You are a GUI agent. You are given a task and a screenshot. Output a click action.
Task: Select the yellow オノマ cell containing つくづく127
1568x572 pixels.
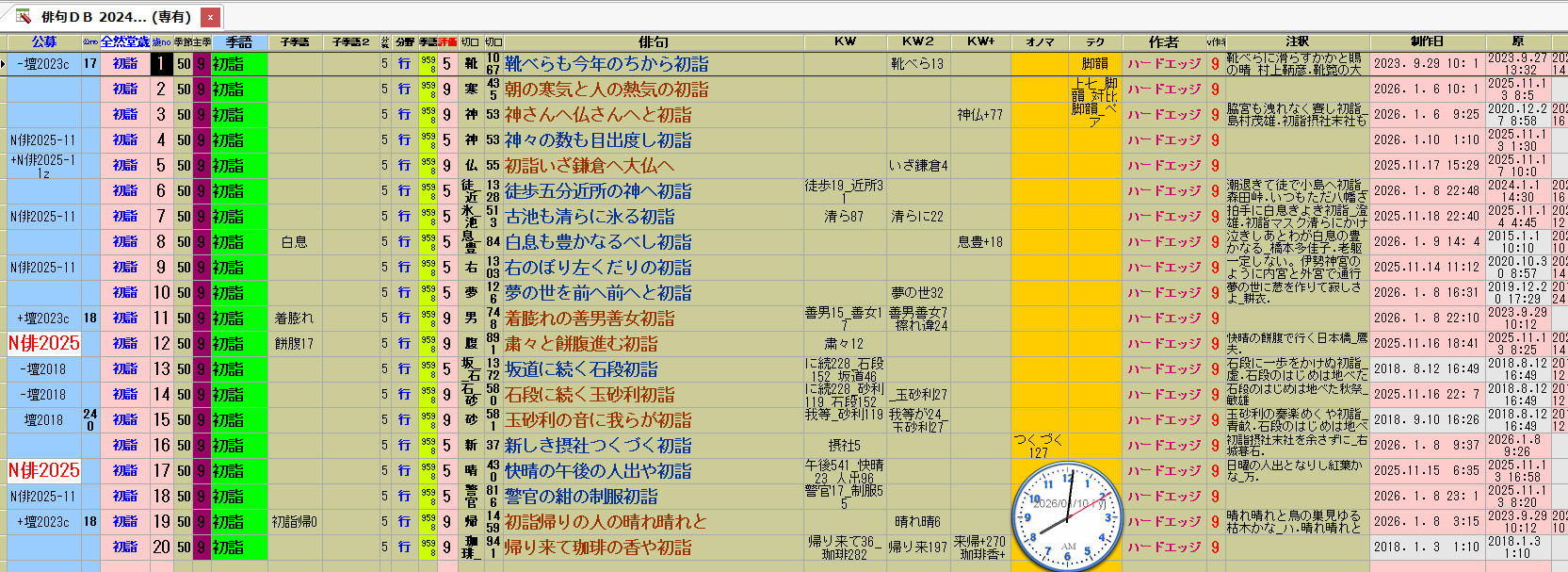[x=1039, y=446]
